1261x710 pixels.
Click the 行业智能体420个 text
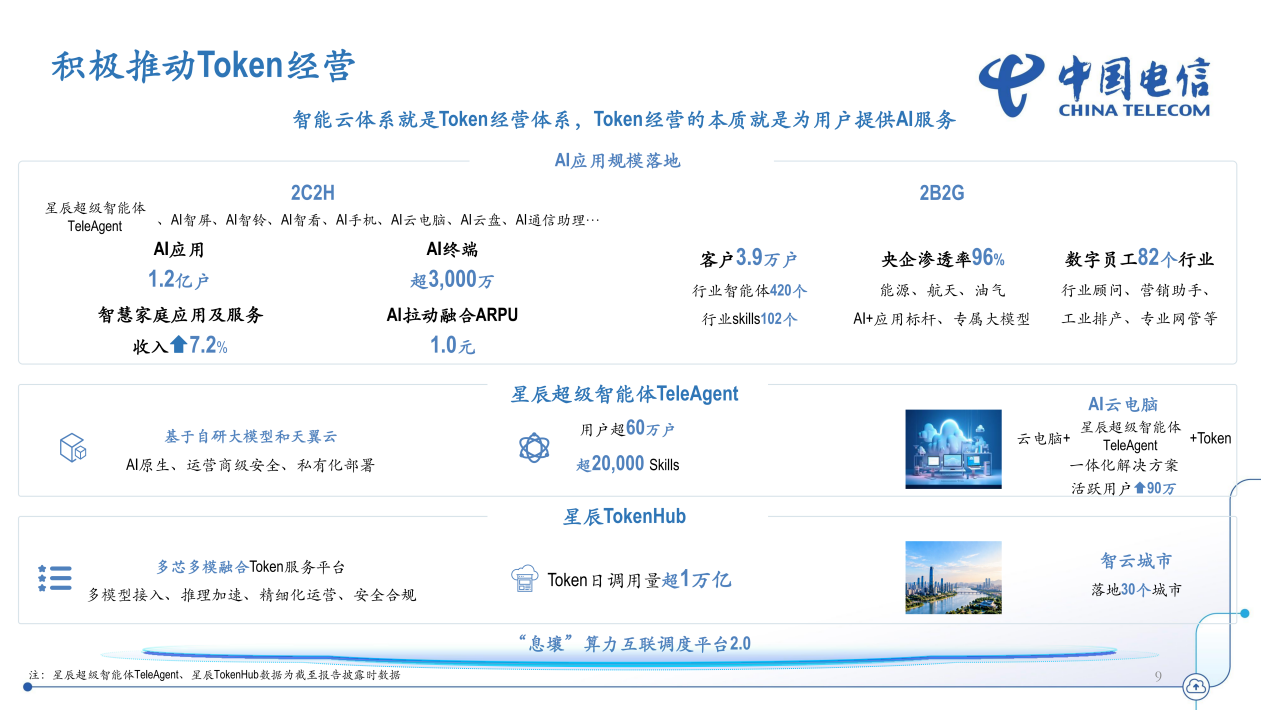(750, 291)
